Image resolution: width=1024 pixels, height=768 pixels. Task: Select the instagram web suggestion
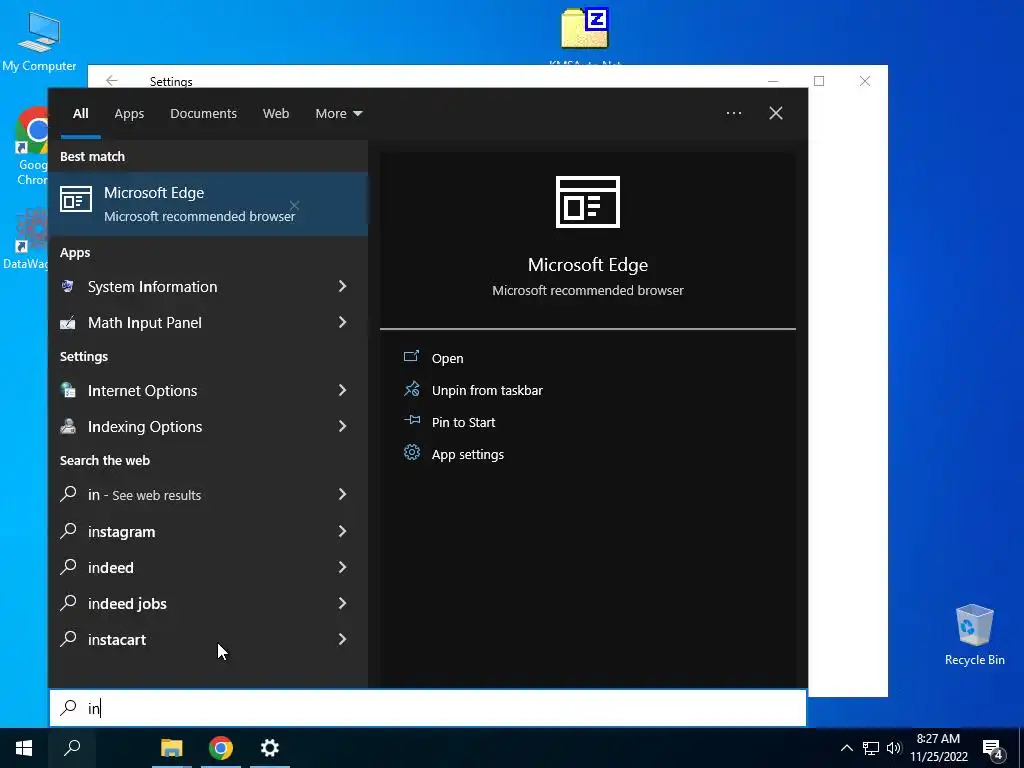pos(208,532)
